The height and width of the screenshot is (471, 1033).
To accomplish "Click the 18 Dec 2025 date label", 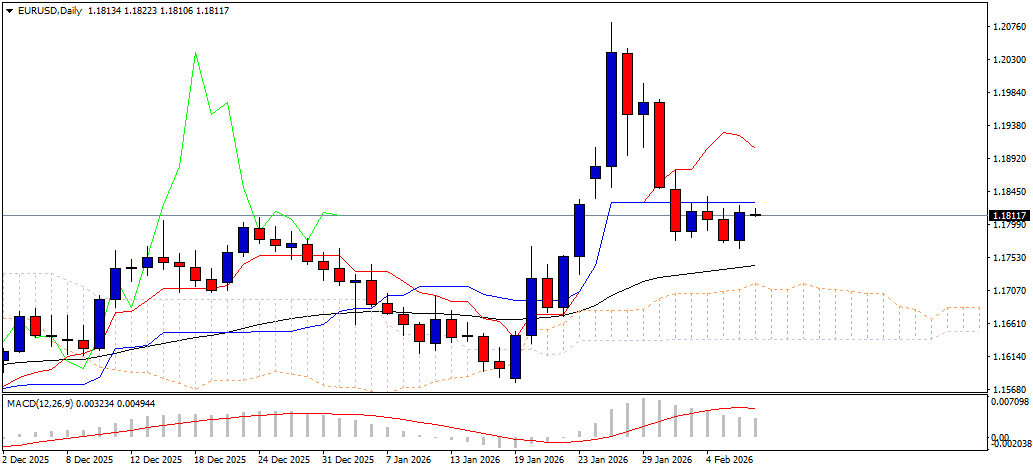I will pyautogui.click(x=220, y=460).
